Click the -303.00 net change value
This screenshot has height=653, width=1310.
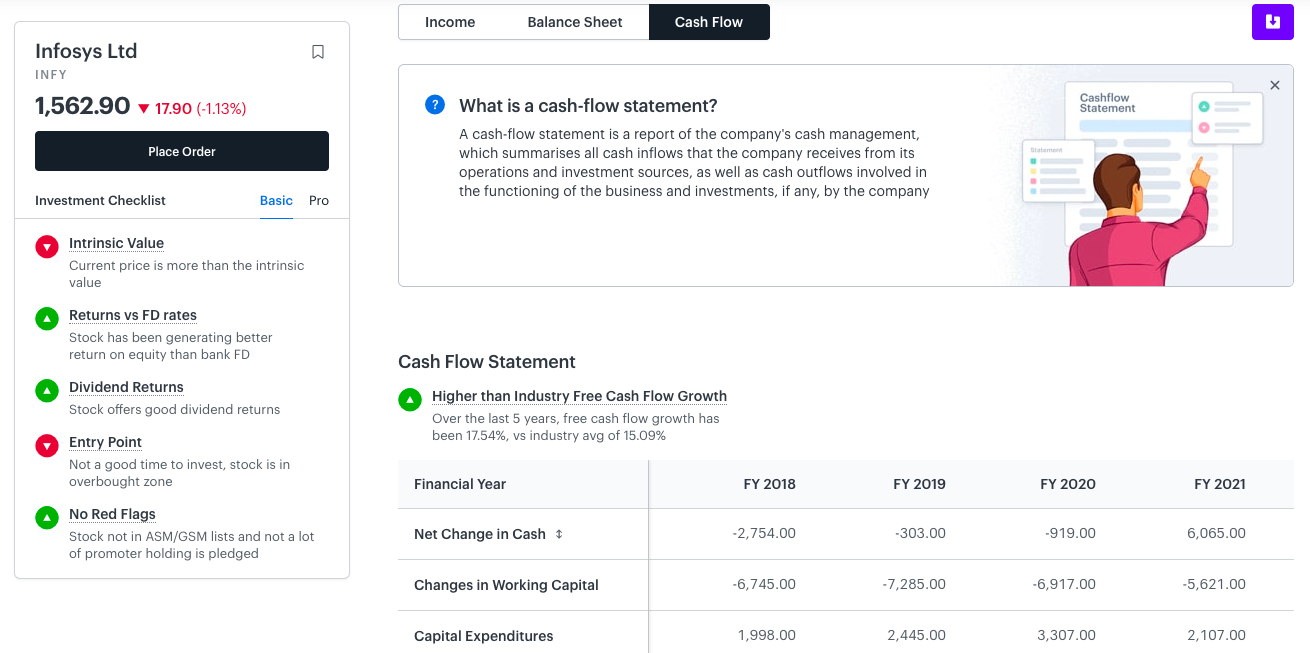click(x=920, y=533)
